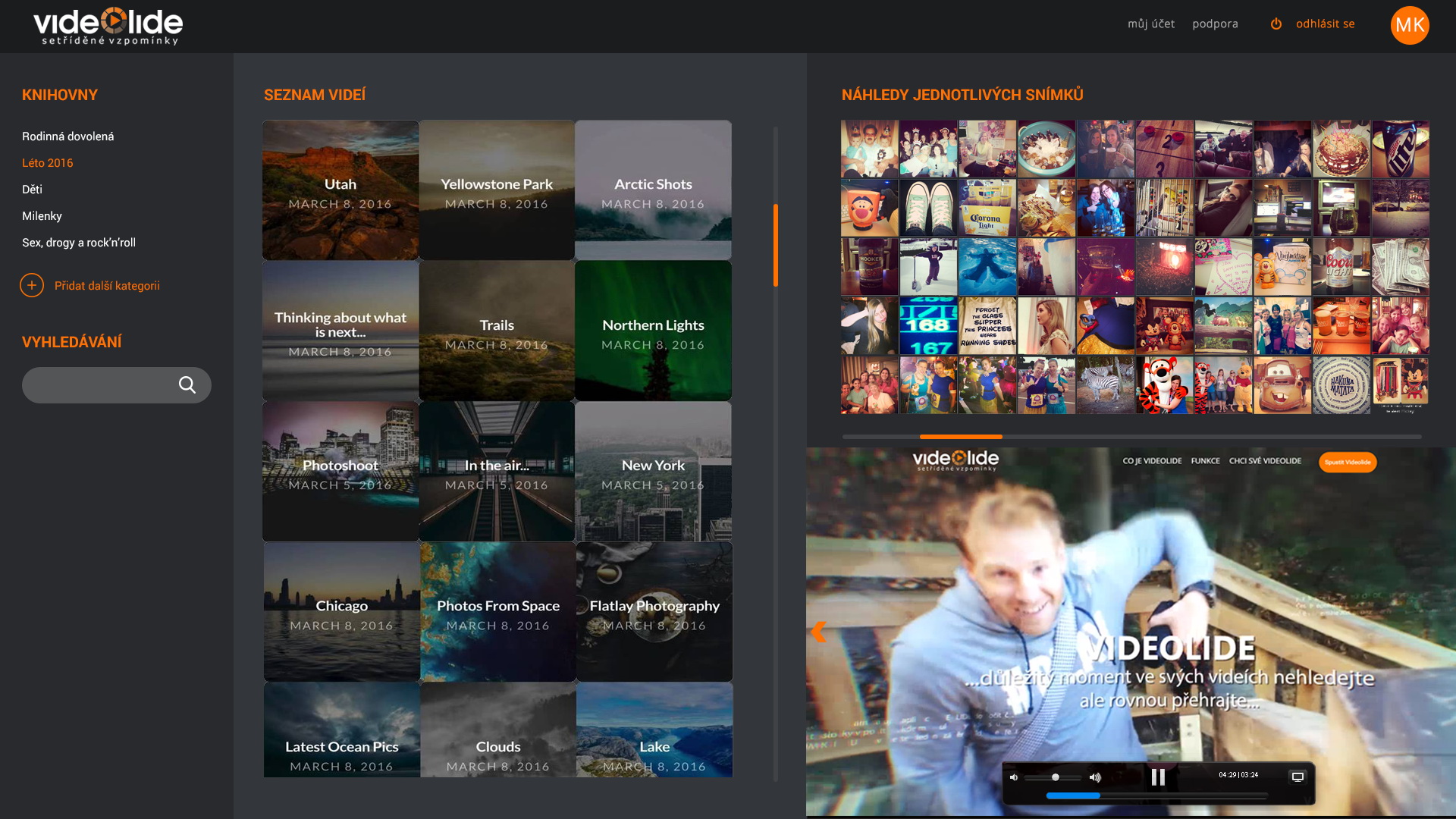Click the orange left arrow on video
Screen dimensions: 1456x819
(x=818, y=632)
